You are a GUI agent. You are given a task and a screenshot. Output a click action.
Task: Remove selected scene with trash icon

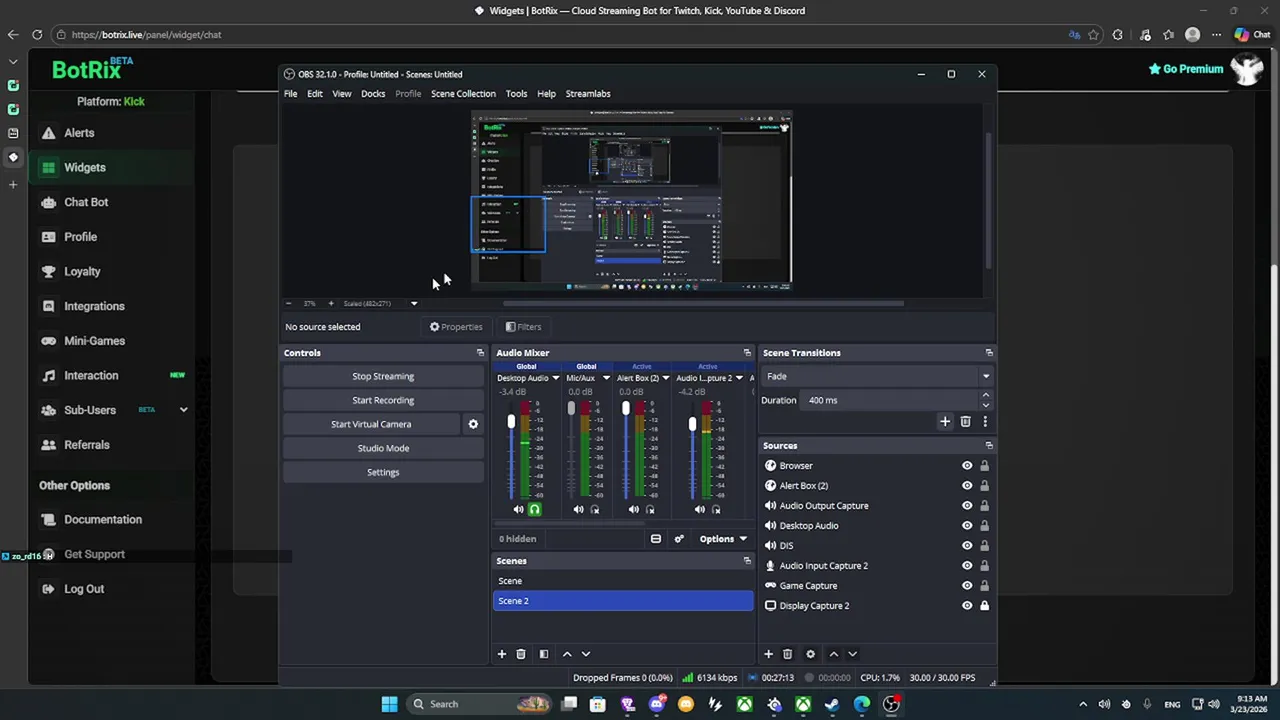[521, 654]
